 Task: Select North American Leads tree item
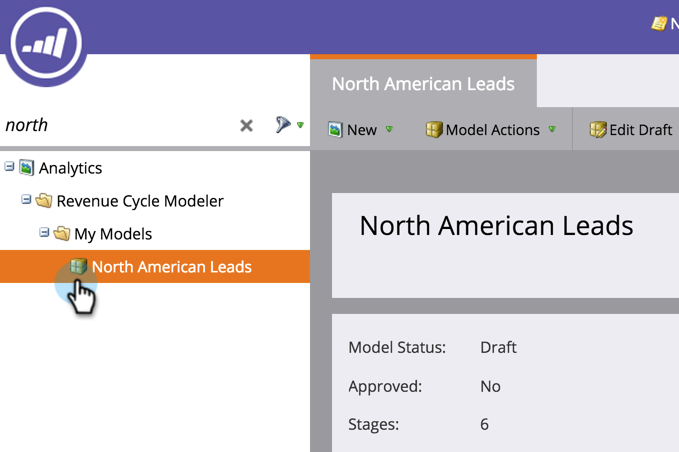pos(171,267)
